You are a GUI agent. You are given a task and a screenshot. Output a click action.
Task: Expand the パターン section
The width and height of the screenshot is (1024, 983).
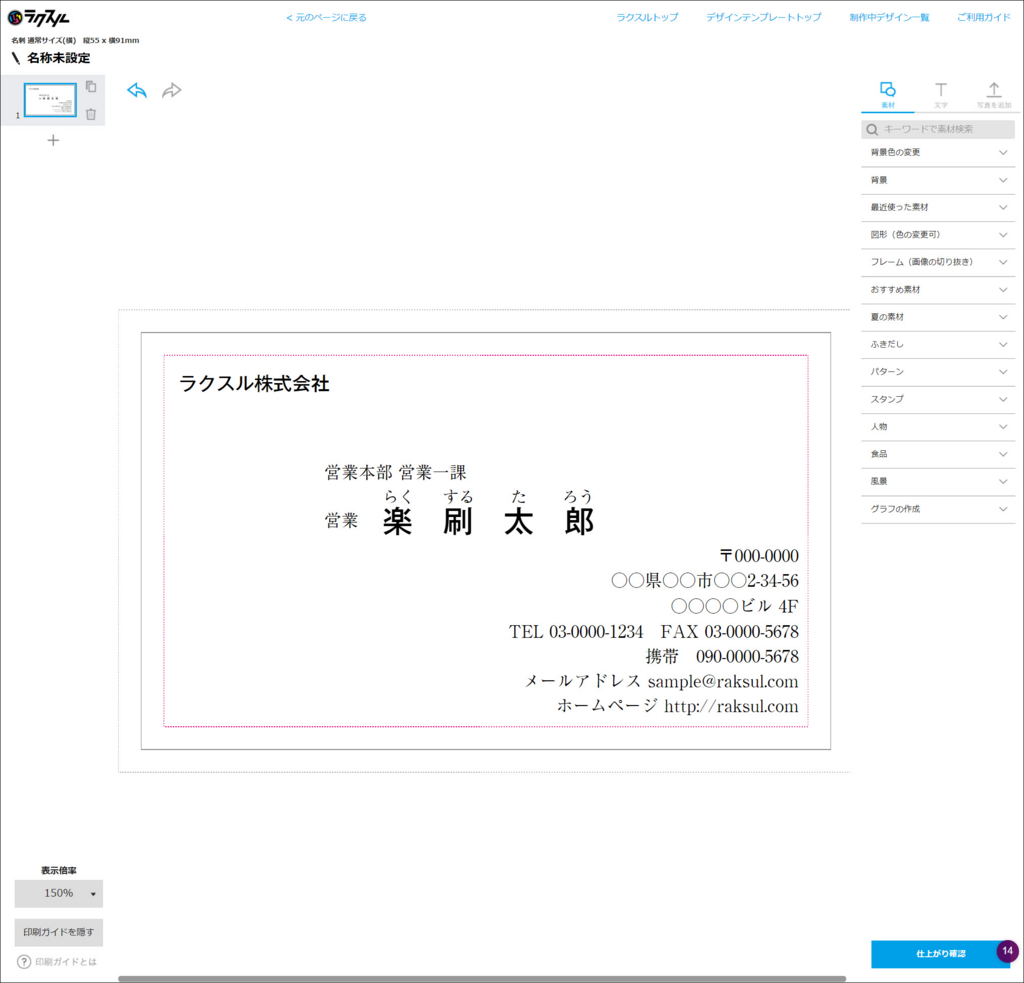pos(938,372)
